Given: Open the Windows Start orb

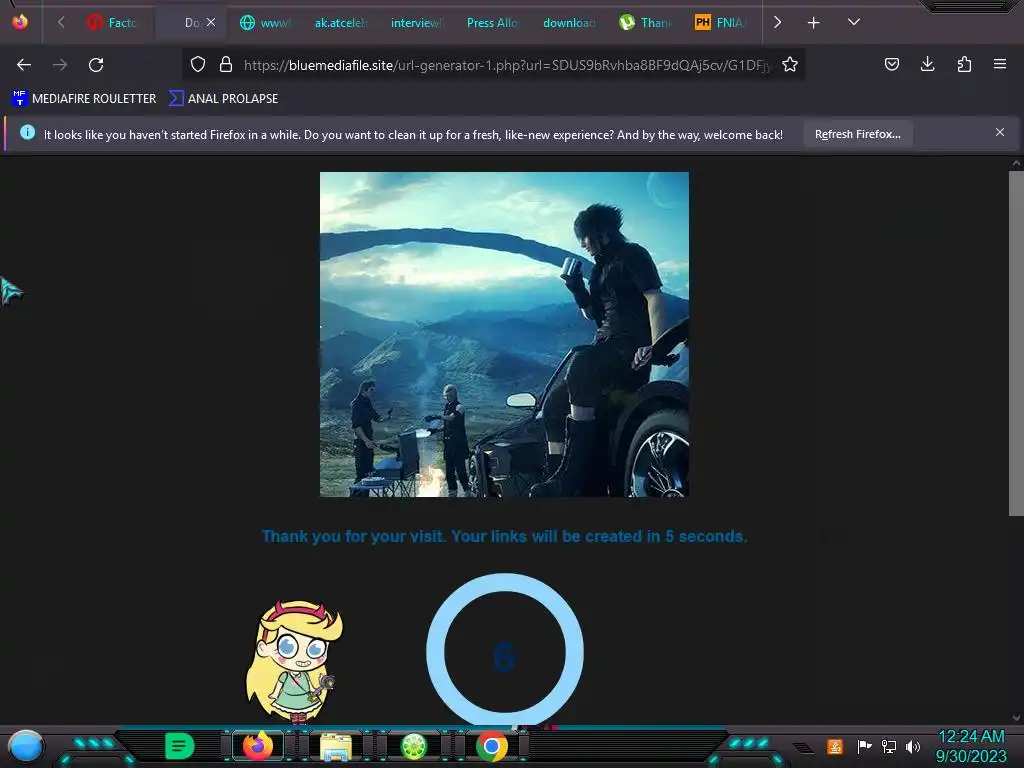Looking at the screenshot, I should pyautogui.click(x=26, y=746).
